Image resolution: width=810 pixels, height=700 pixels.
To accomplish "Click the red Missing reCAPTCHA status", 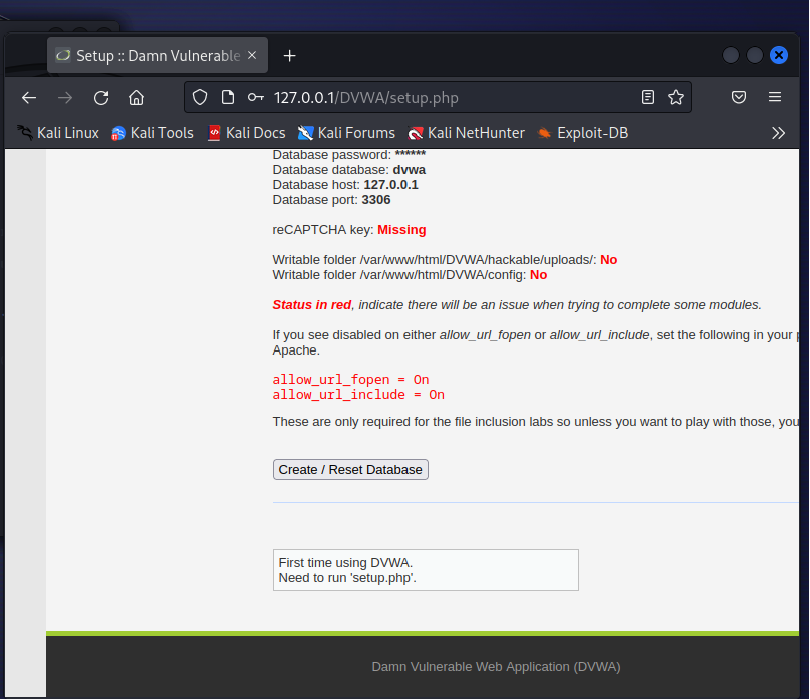I will click(x=401, y=230).
